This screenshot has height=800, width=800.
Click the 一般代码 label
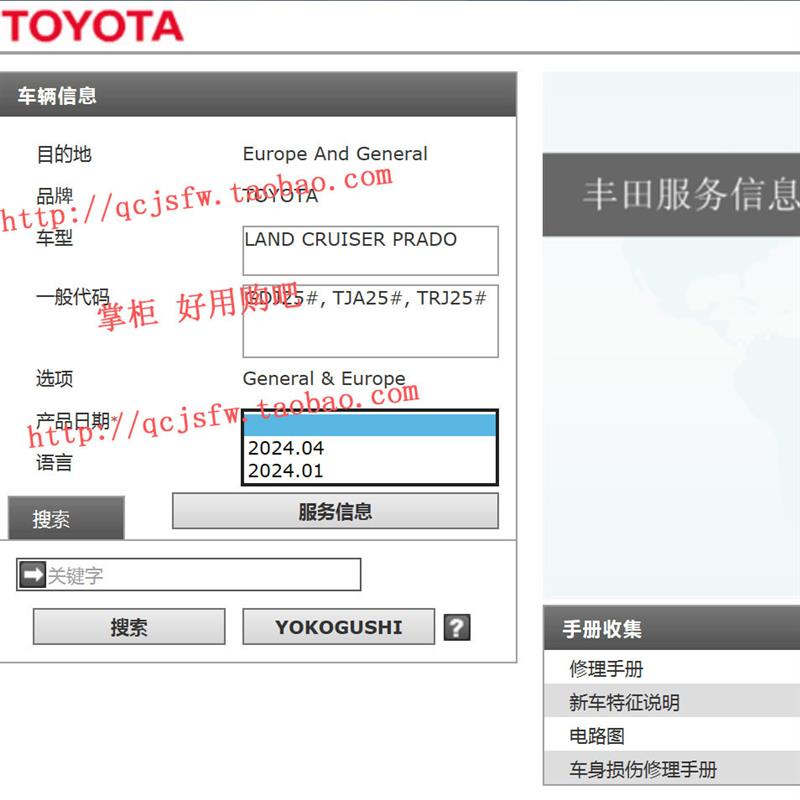coord(72,296)
